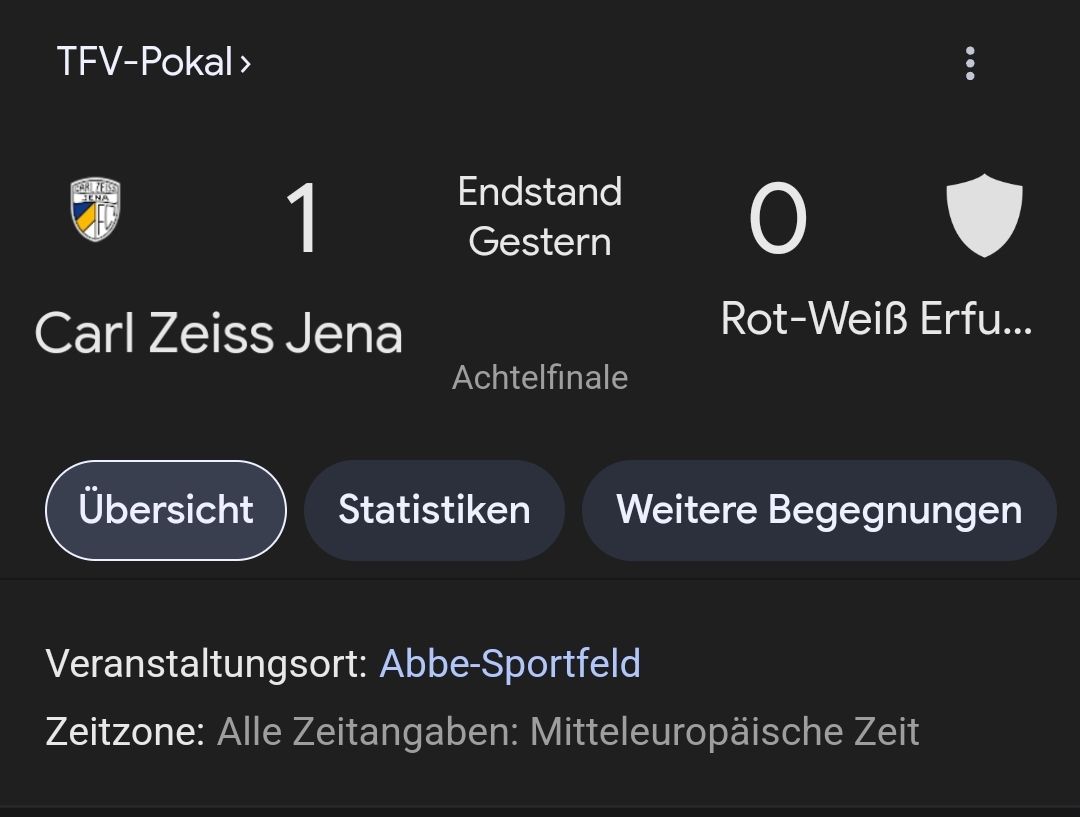
Task: Open the three-dot more options menu
Action: (969, 63)
